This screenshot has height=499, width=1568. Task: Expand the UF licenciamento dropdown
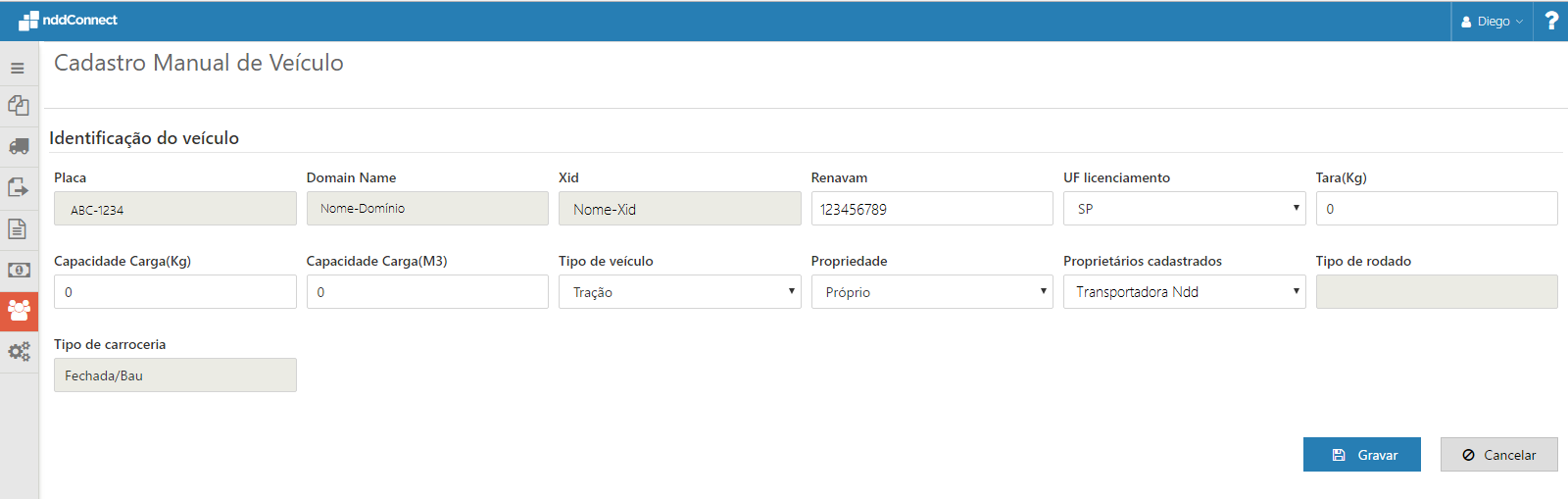coord(1184,209)
